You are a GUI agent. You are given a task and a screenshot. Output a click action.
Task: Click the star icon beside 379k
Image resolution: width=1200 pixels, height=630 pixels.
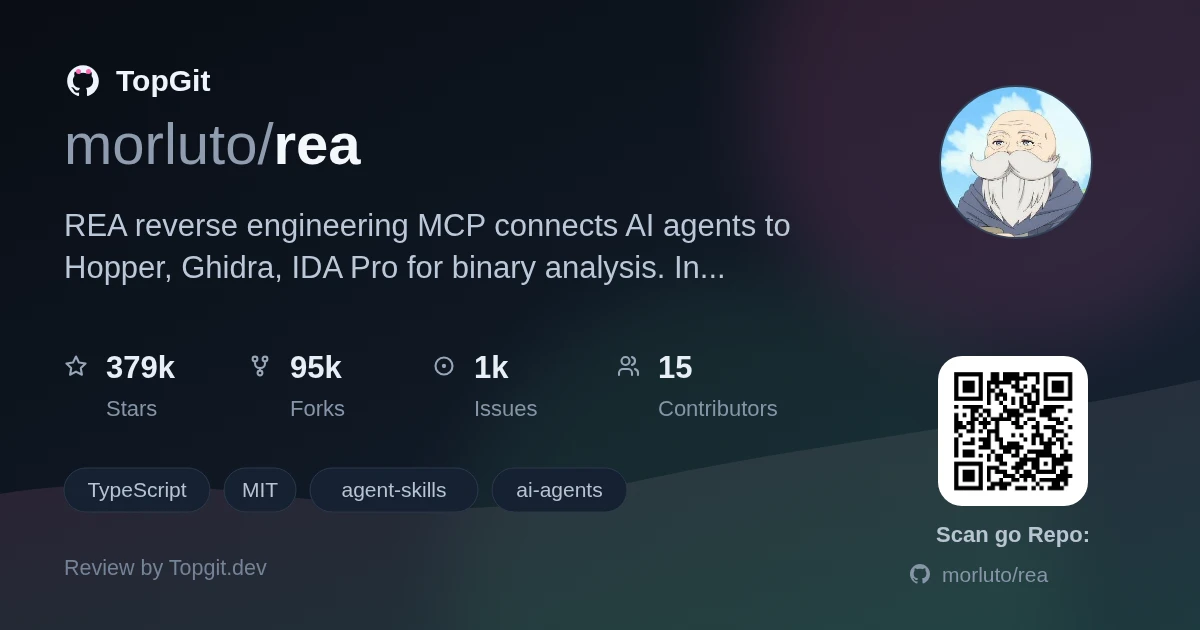pos(76,366)
